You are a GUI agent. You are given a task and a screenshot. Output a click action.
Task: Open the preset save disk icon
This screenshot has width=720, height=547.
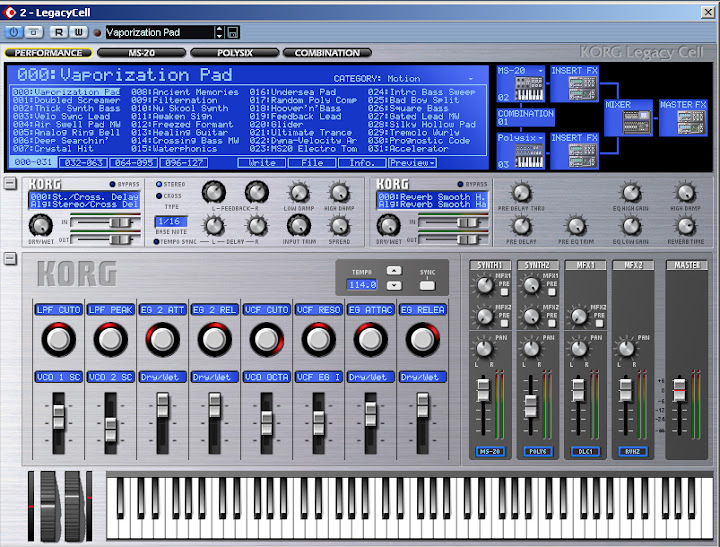pos(233,33)
